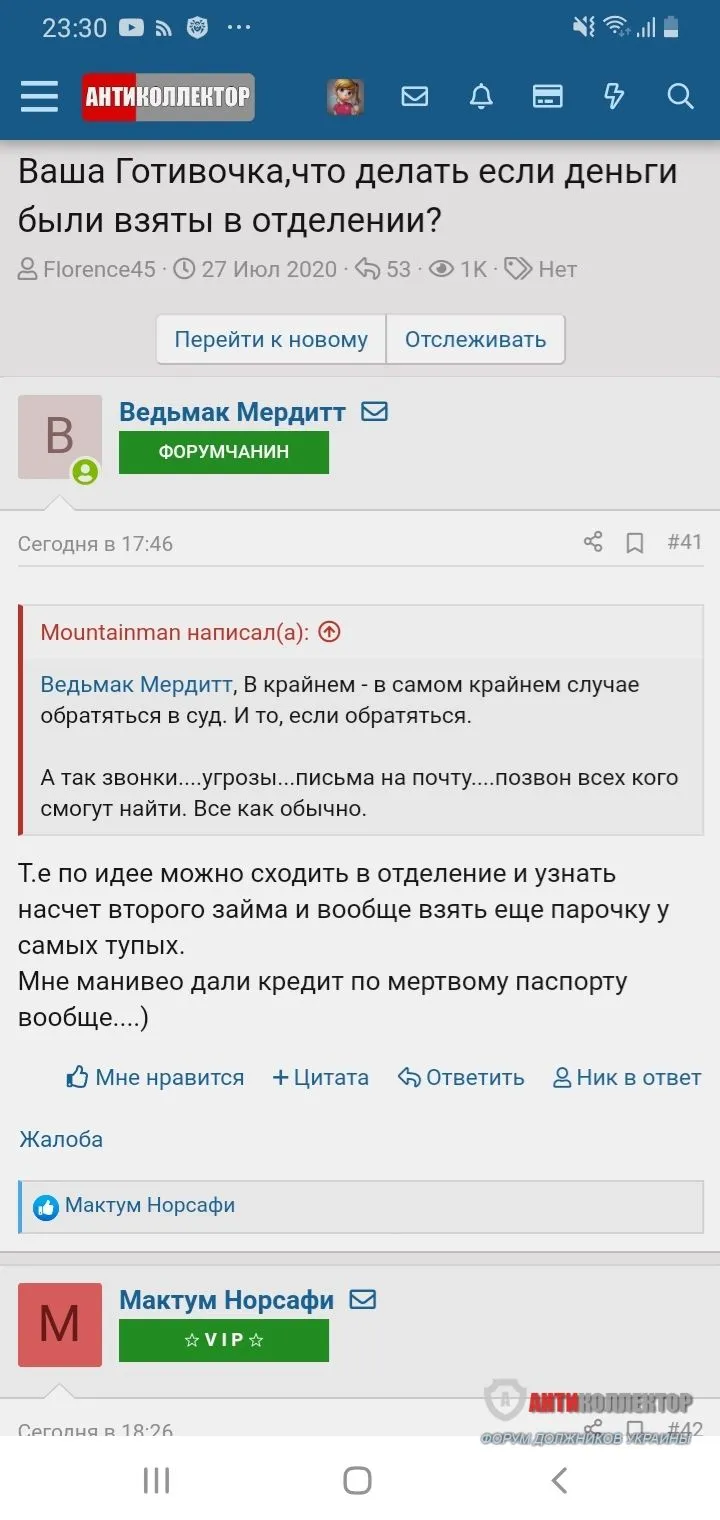This screenshot has height=1520, width=720.
Task: Tap Ответить to reply
Action: (x=461, y=1077)
